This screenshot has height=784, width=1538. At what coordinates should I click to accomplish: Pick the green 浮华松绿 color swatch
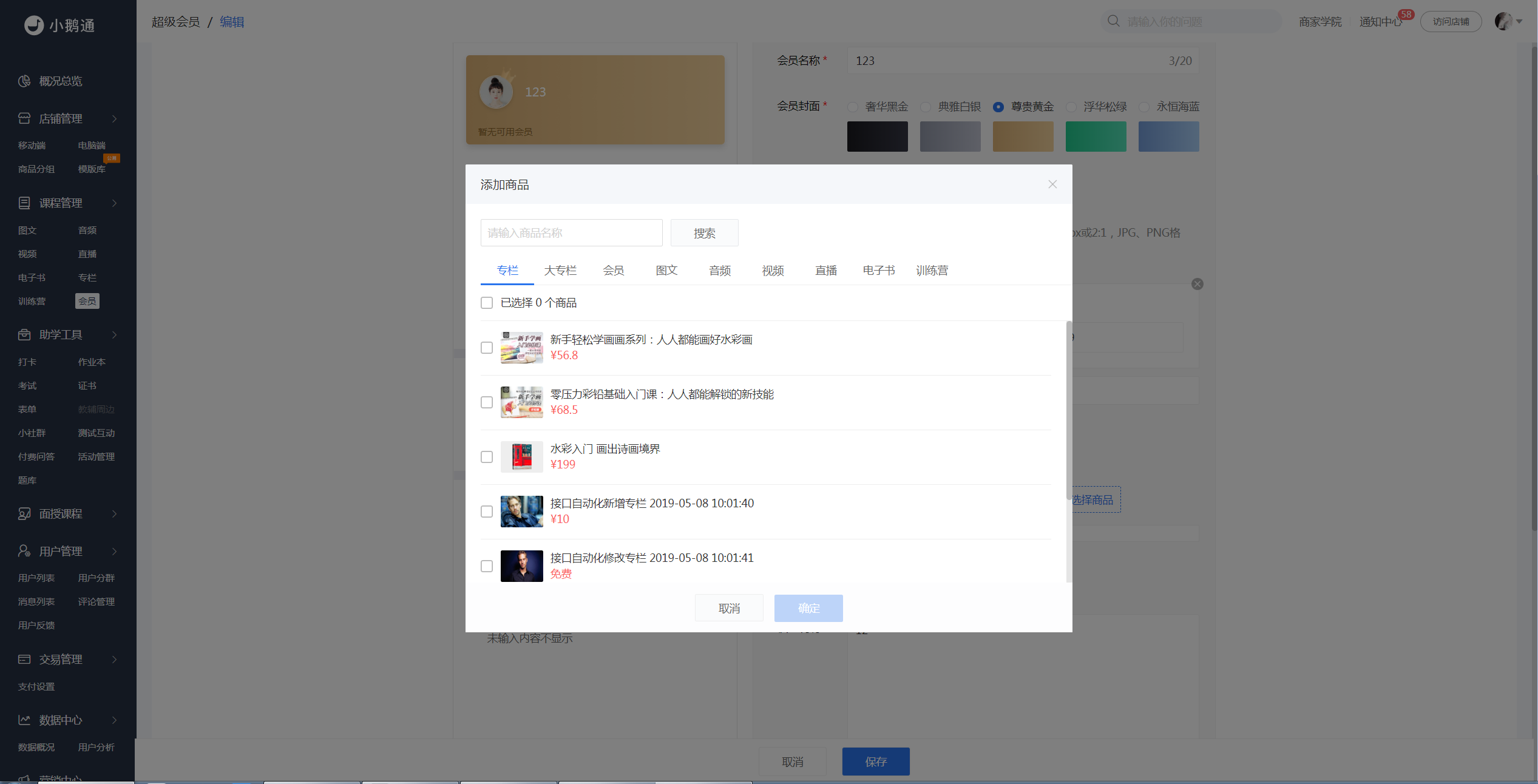click(1096, 137)
